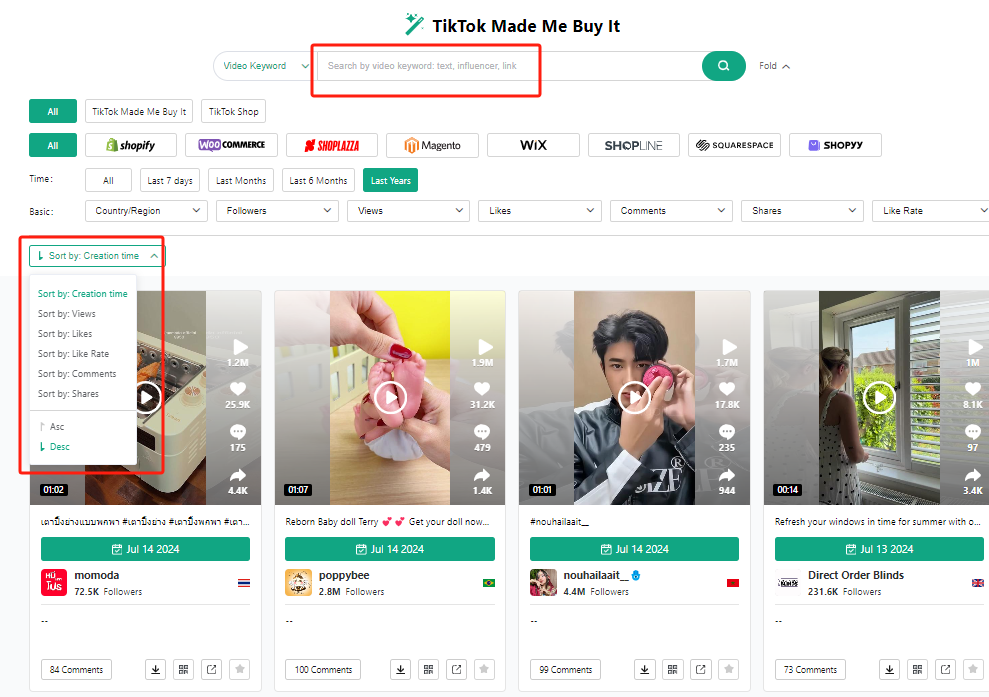This screenshot has width=989, height=697.
Task: Select Desc sort order
Action: click(55, 447)
